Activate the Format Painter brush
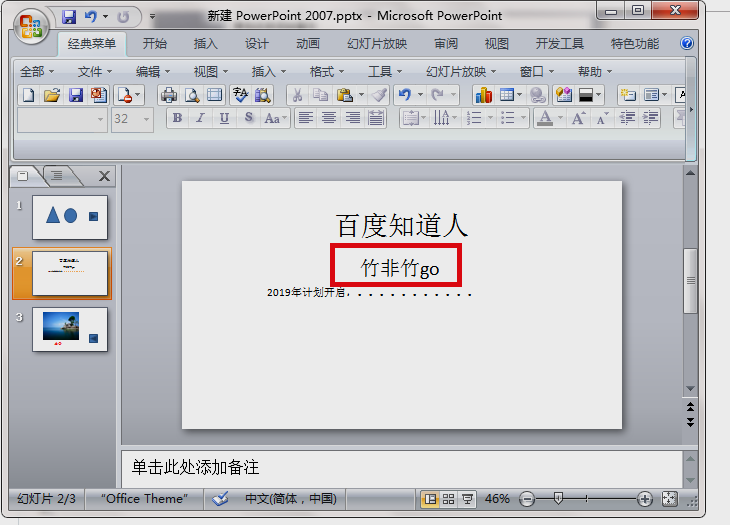730x525 pixels. click(x=379, y=95)
